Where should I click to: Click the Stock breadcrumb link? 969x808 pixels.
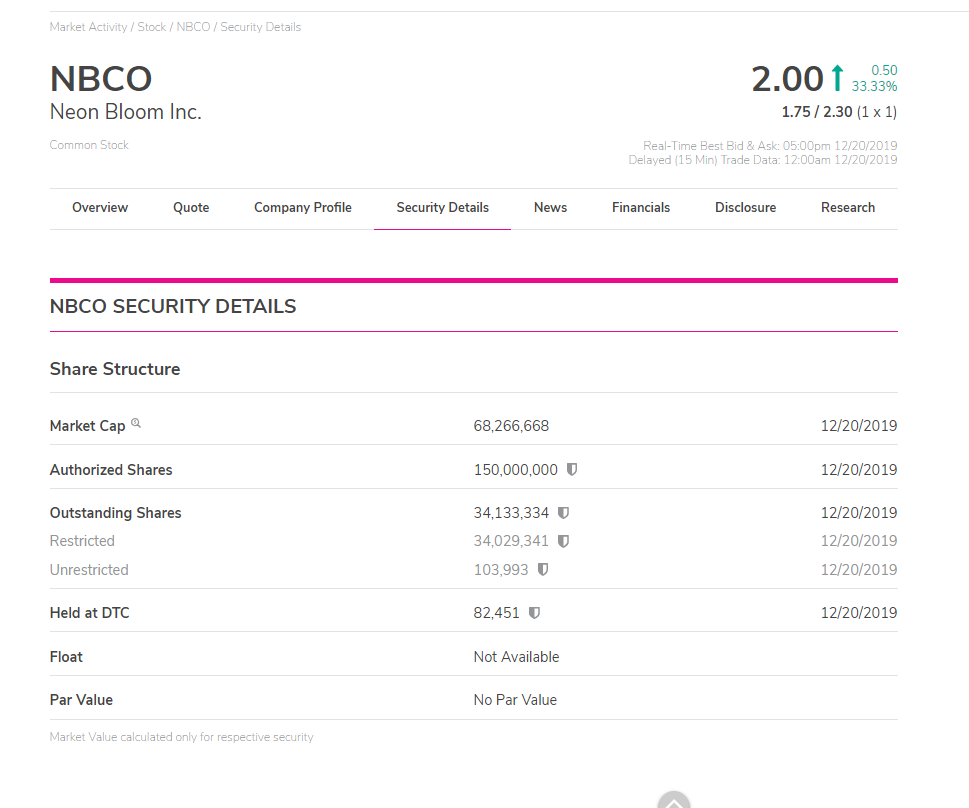click(x=152, y=27)
